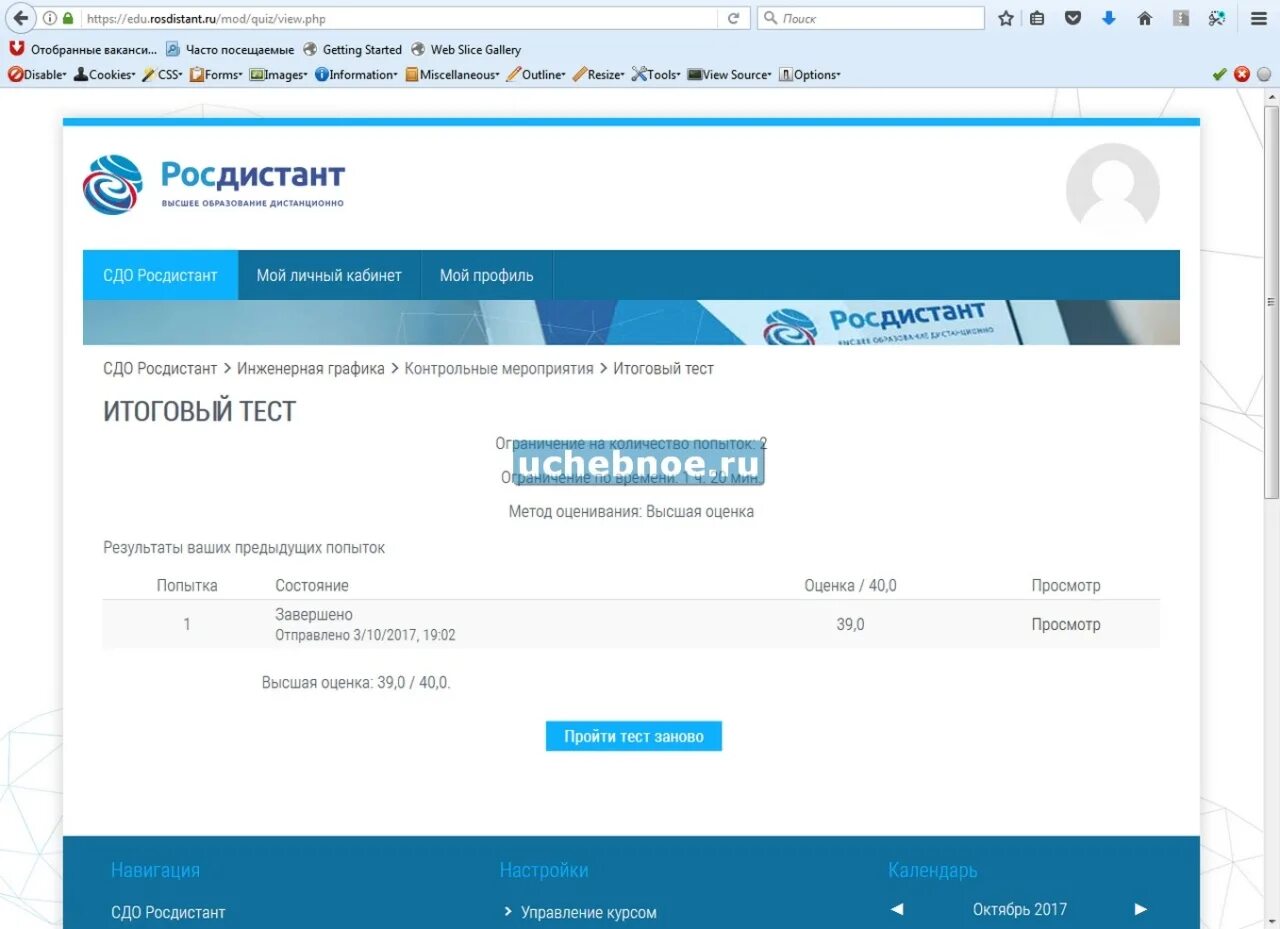The width and height of the screenshot is (1280, 929).
Task: Open the Getting Started bookmark
Action: (352, 49)
